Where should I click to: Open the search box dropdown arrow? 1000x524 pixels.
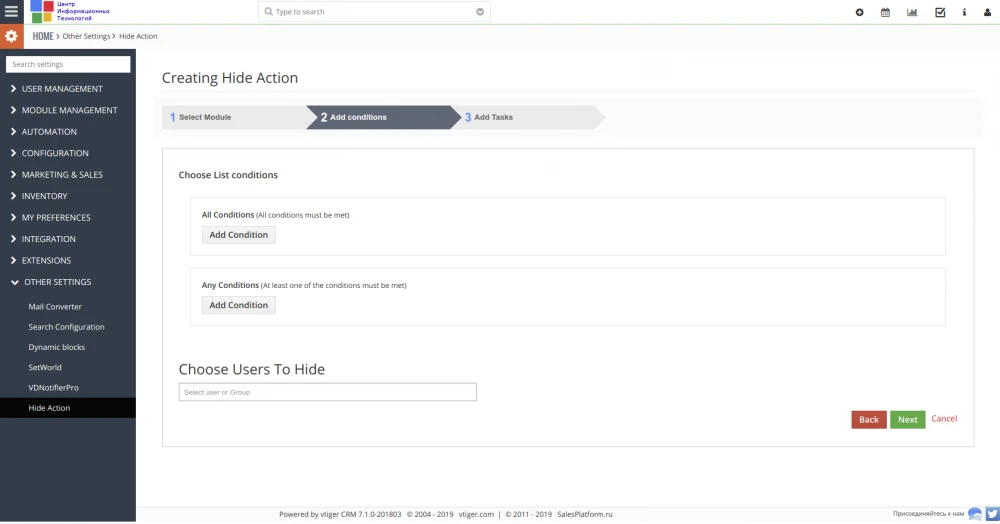(480, 12)
